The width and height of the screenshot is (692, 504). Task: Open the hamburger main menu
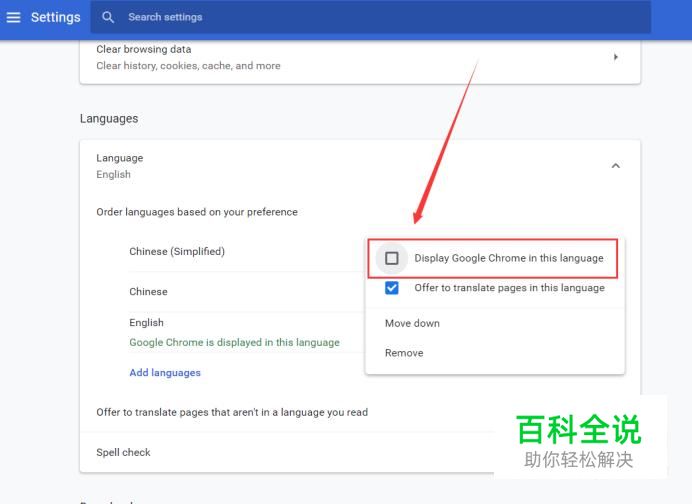(x=13, y=17)
